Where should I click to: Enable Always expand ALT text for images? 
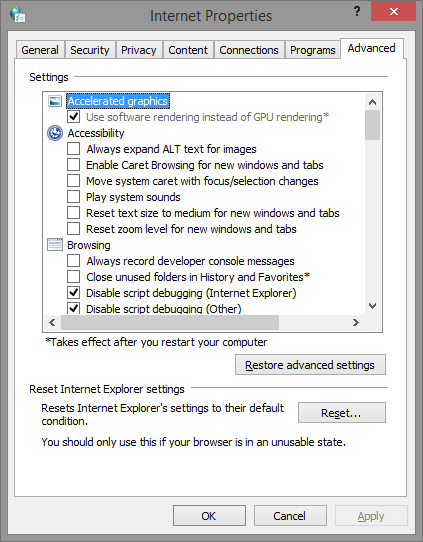[74, 149]
